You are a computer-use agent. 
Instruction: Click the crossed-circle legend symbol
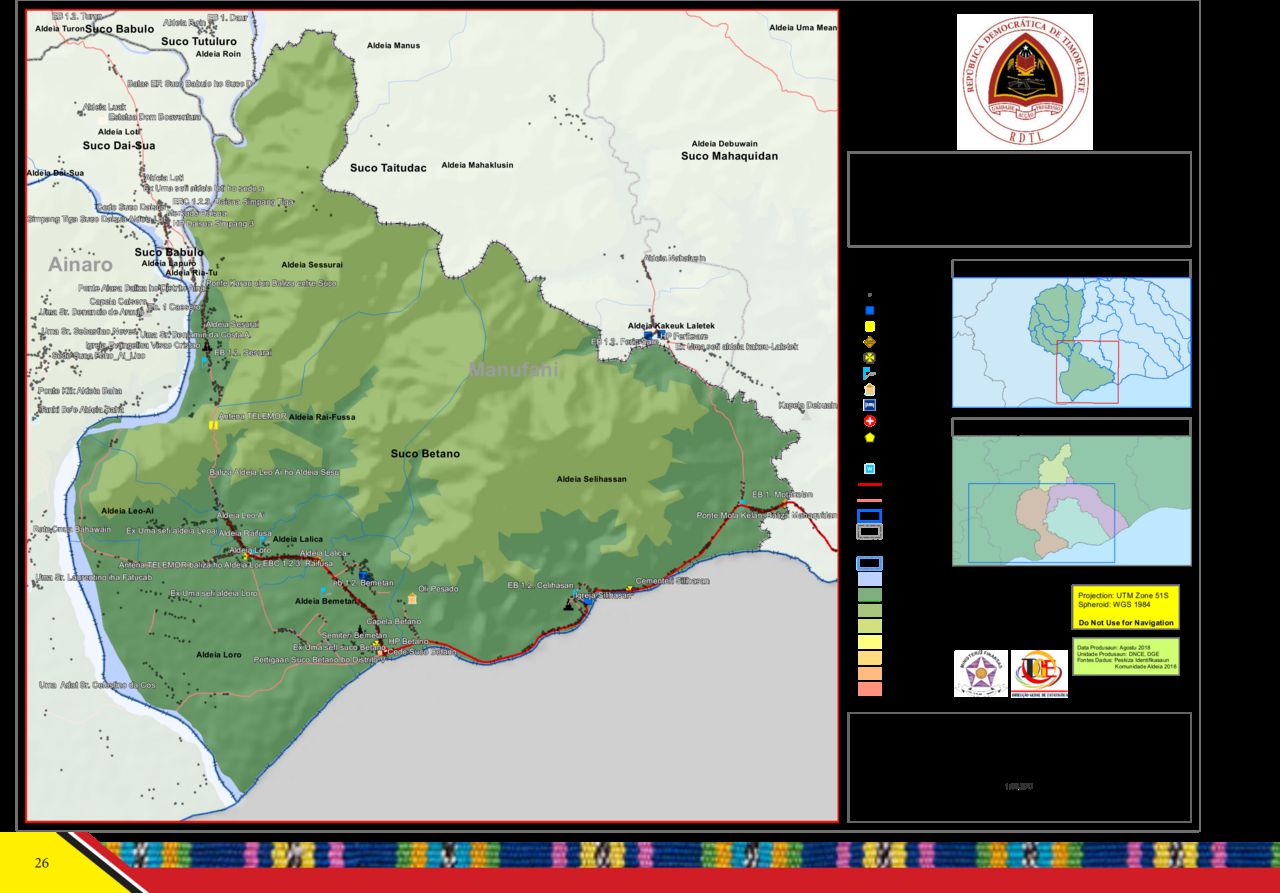coord(870,357)
